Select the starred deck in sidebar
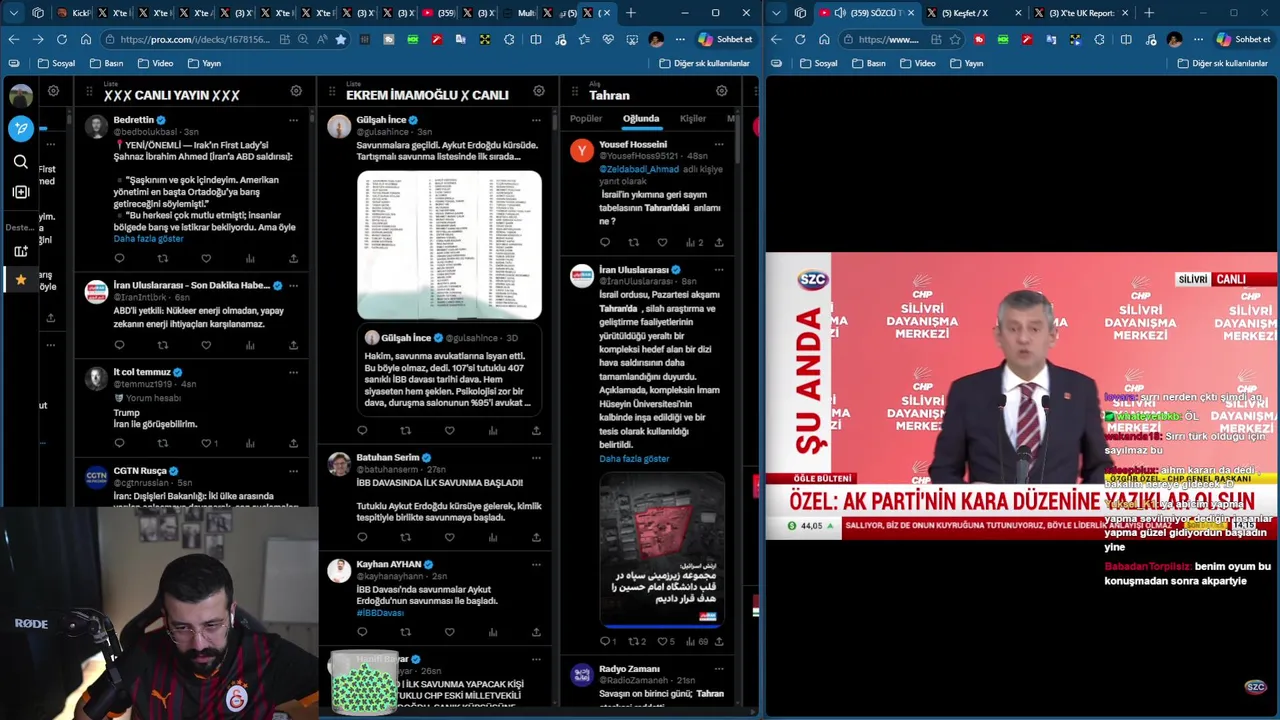Viewport: 1280px width, 720px height. point(21,280)
